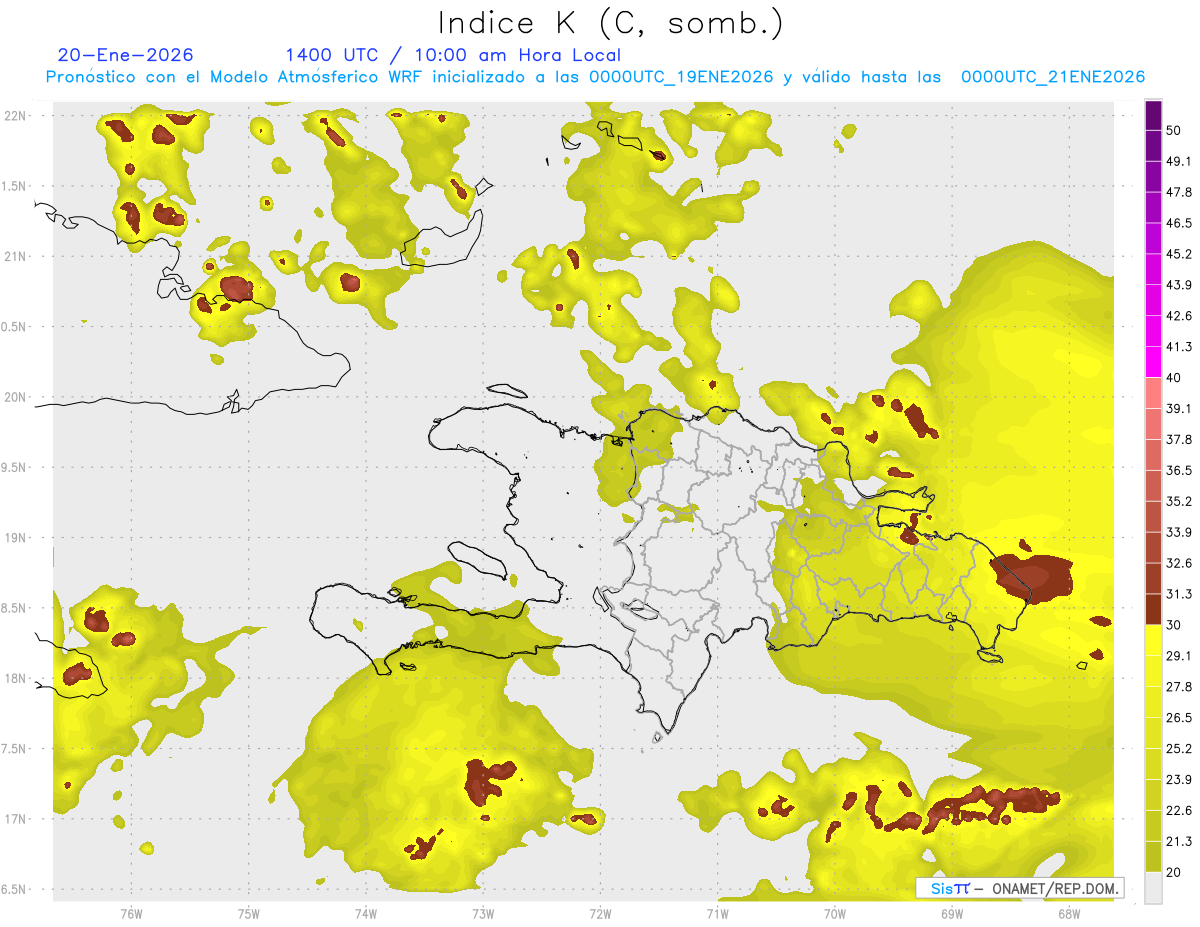Viewport: 1200px width, 927px height.
Task: Click the color bar value '23.9'
Action: point(1179,780)
